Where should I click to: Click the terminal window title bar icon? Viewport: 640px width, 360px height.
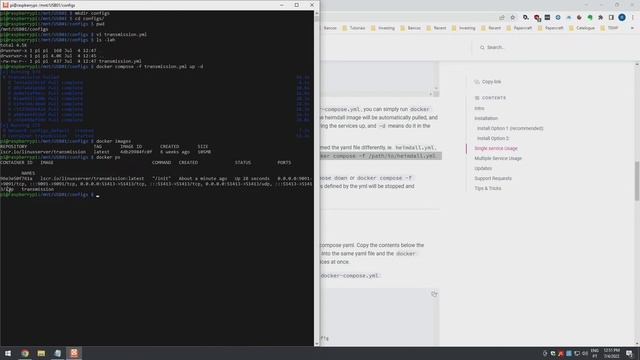[x=5, y=5]
